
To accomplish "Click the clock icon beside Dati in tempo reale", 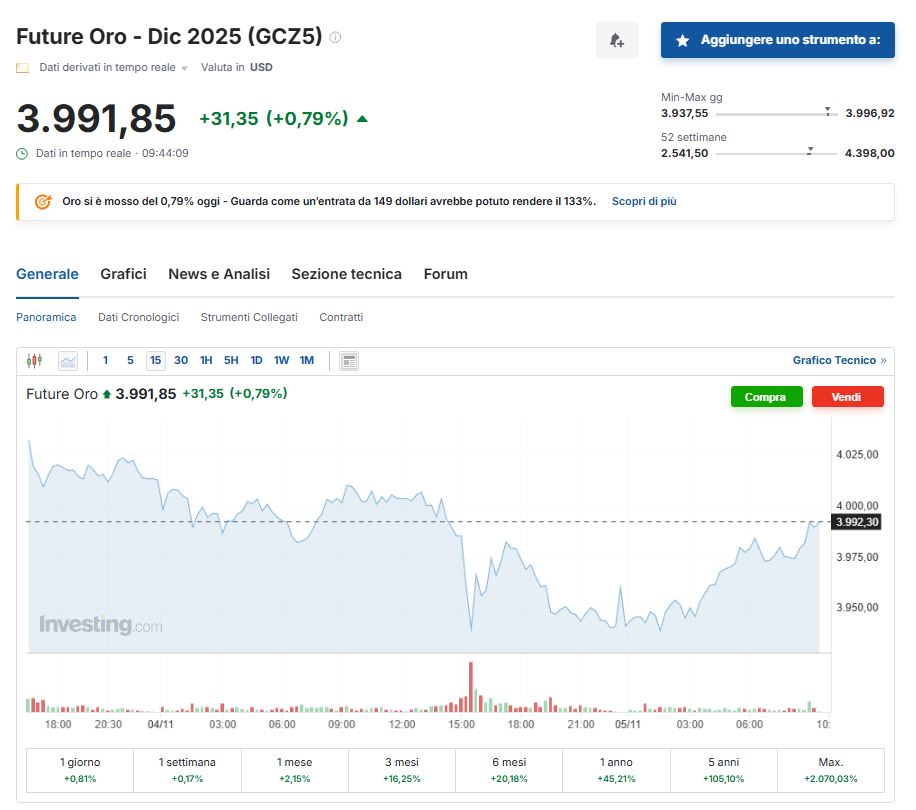I will tap(21, 153).
